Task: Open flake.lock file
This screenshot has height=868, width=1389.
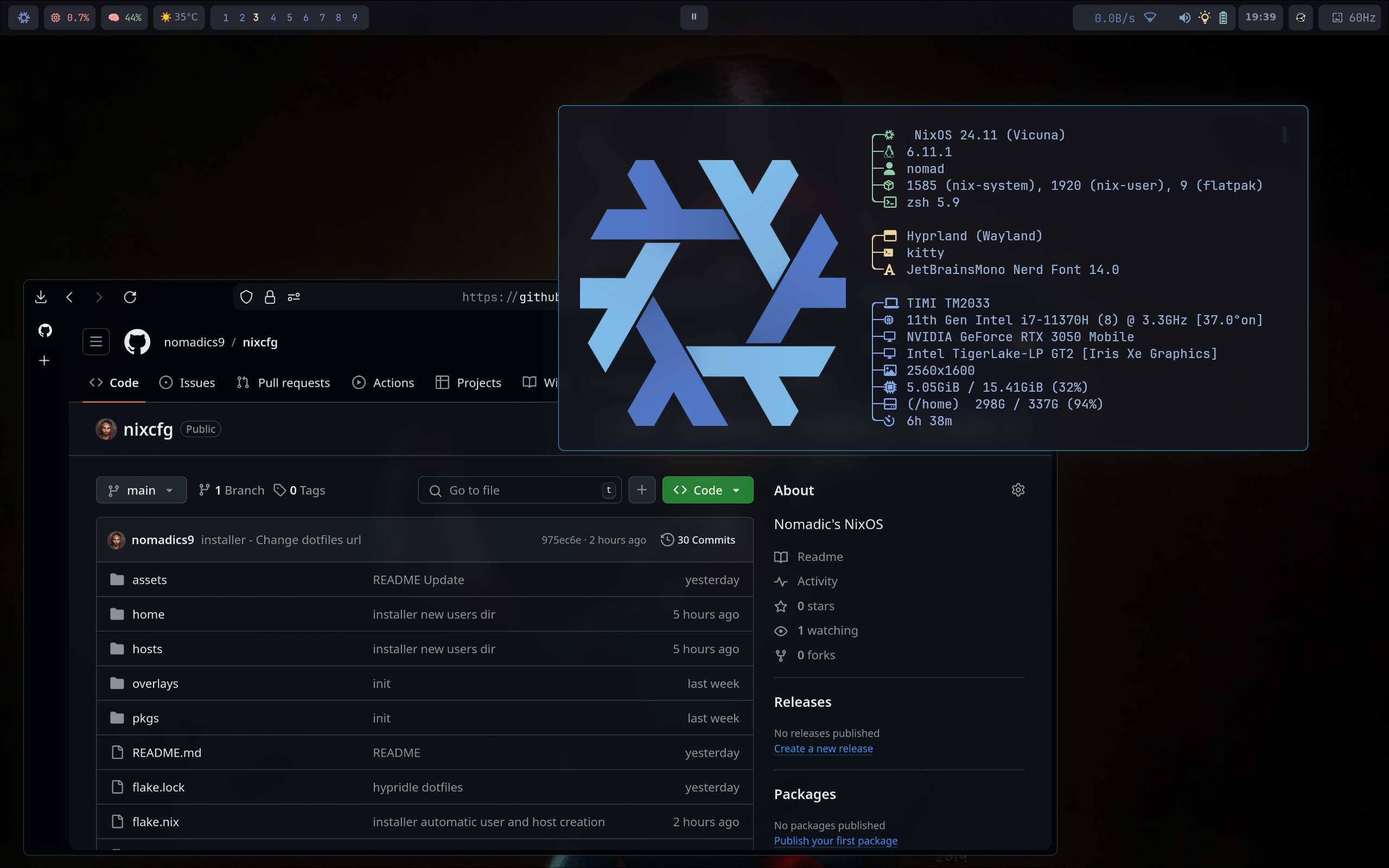Action: pos(158,787)
